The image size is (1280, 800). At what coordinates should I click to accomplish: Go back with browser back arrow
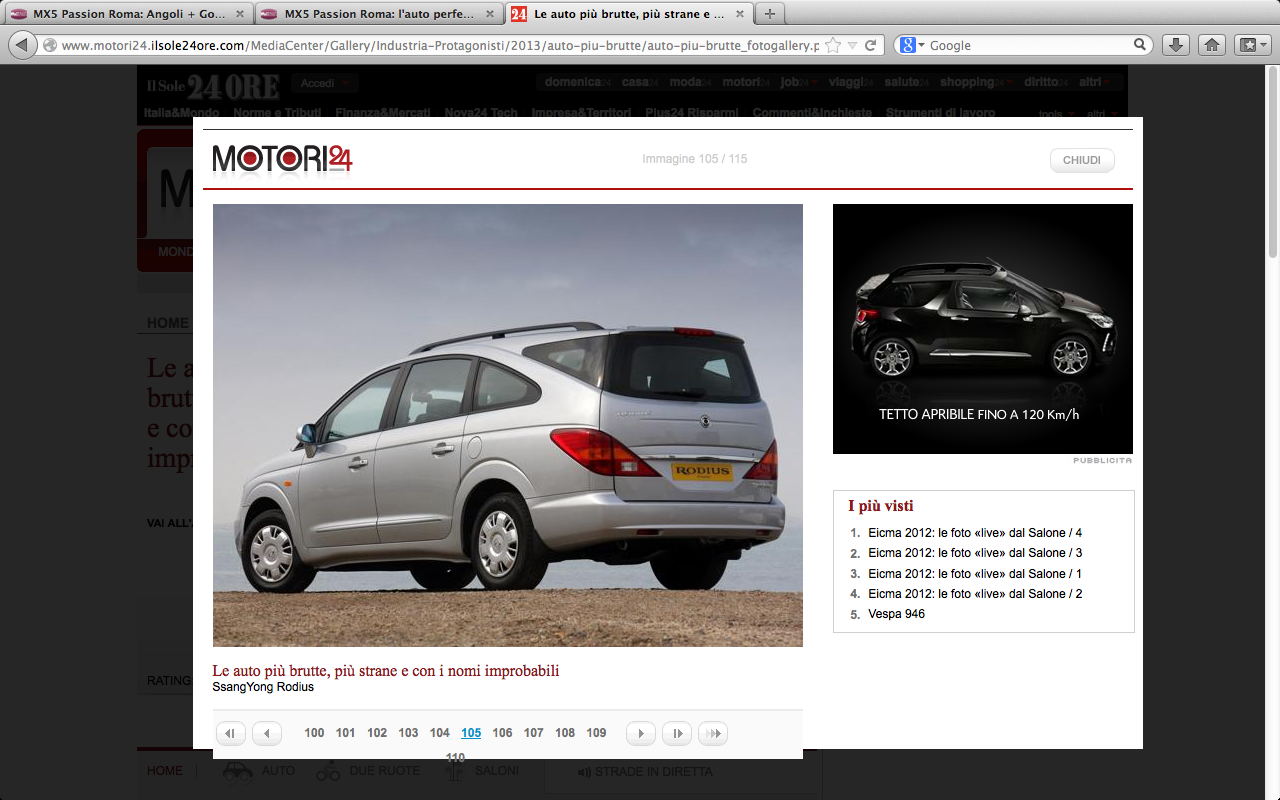tap(22, 45)
